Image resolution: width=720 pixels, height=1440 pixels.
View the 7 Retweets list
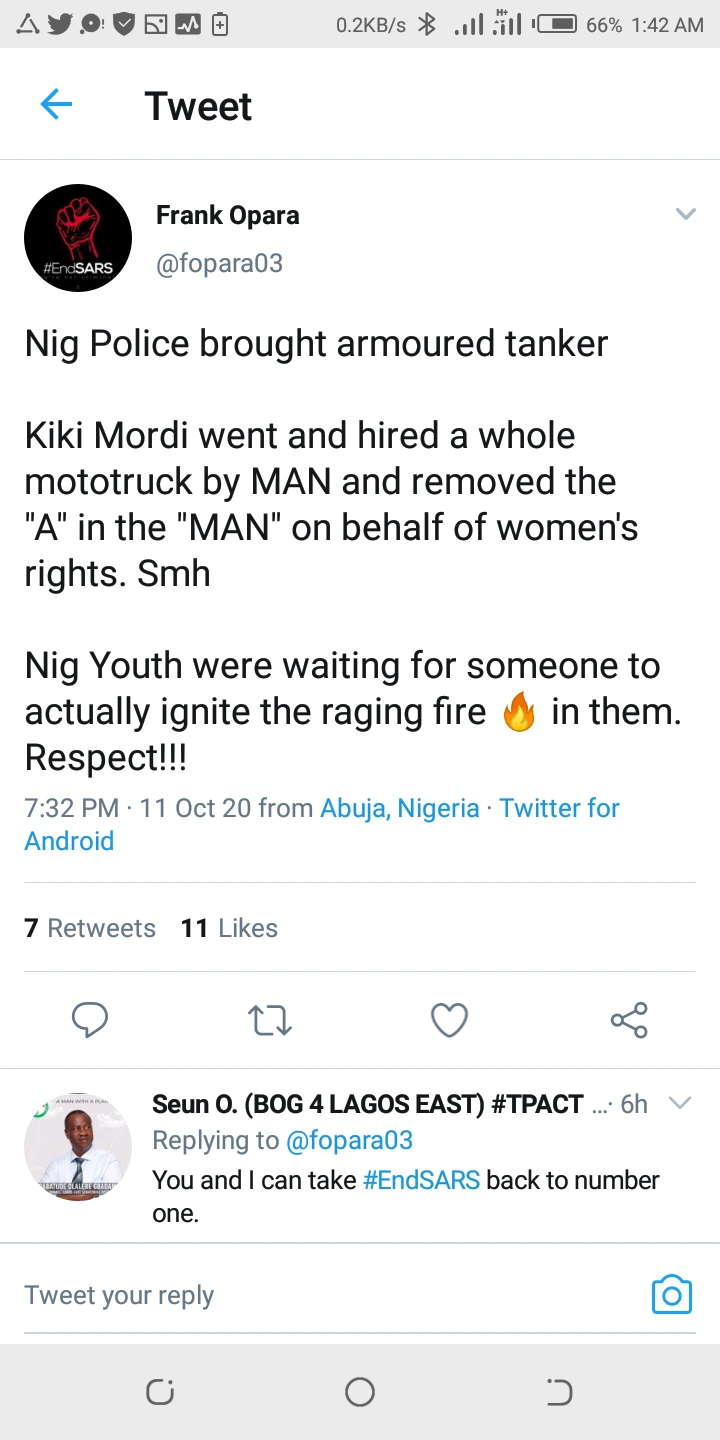click(x=90, y=928)
